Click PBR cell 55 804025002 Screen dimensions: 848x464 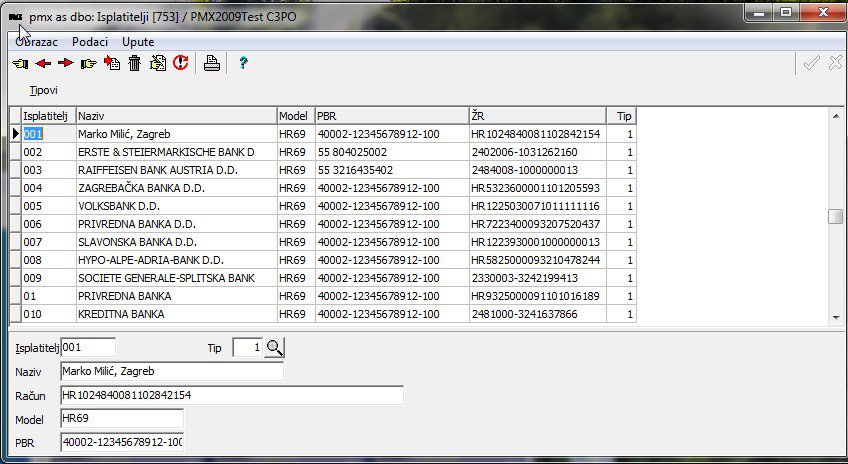(x=392, y=152)
